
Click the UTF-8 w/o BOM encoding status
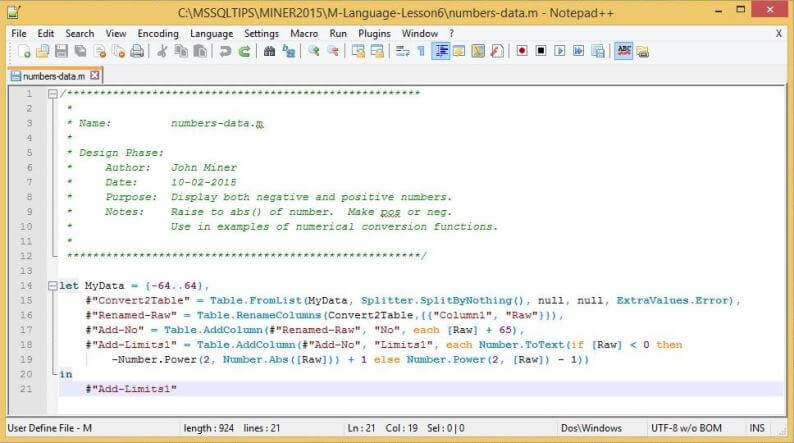pyautogui.click(x=686, y=428)
